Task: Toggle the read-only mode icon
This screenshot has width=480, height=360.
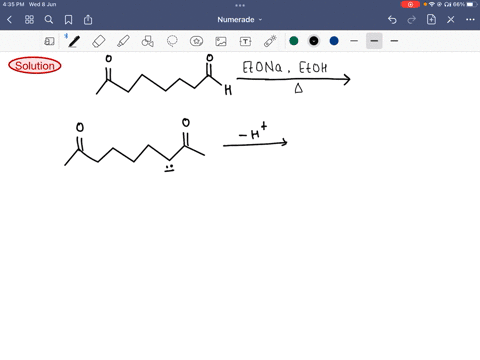Action: click(49, 41)
